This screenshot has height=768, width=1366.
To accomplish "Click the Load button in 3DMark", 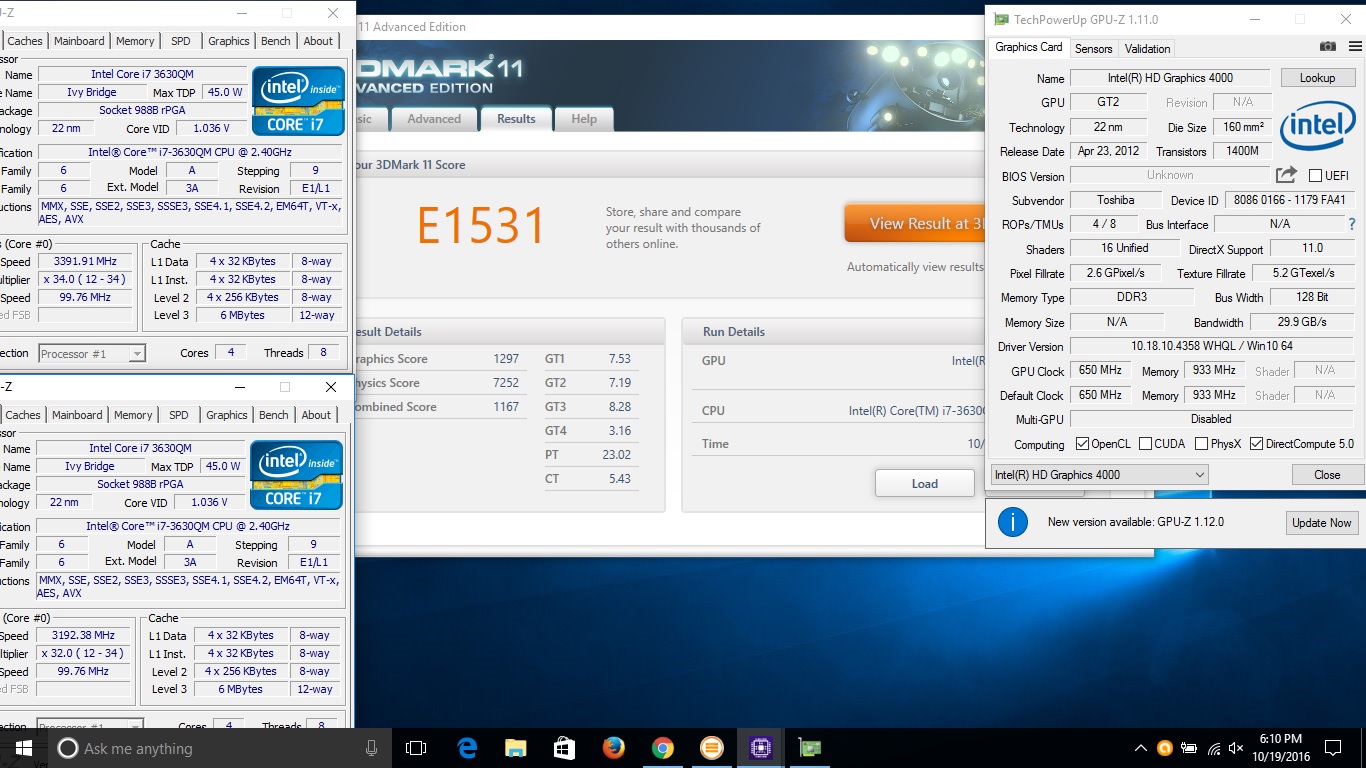I will pyautogui.click(x=924, y=484).
